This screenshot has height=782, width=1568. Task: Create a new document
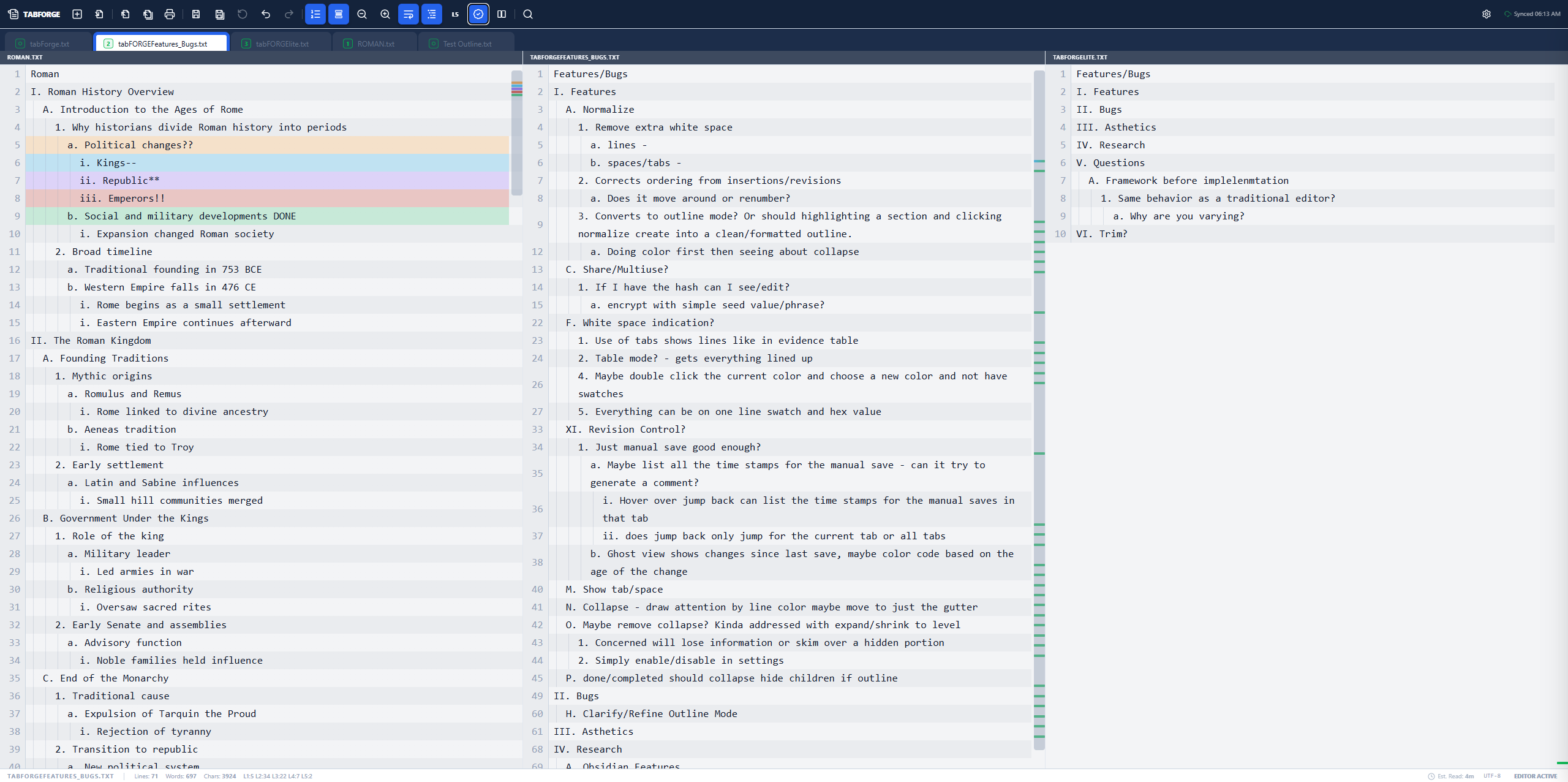click(77, 14)
